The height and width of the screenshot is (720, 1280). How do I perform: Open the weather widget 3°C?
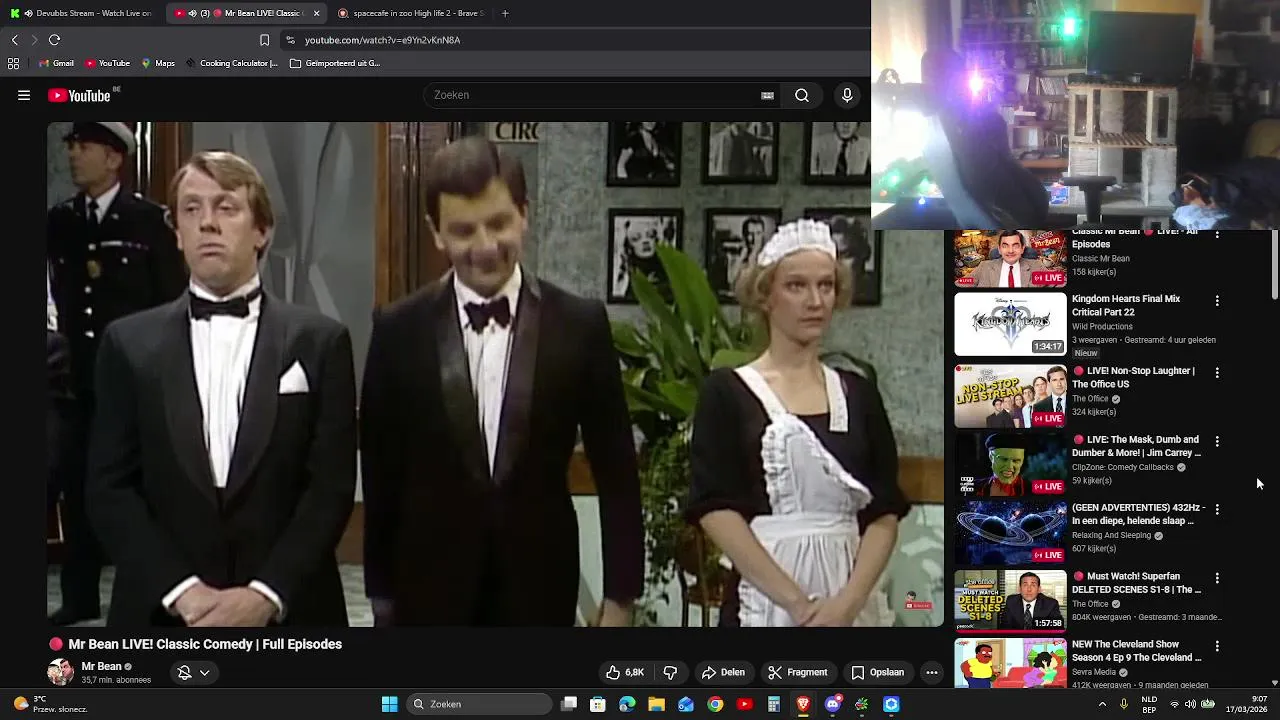(x=50, y=704)
